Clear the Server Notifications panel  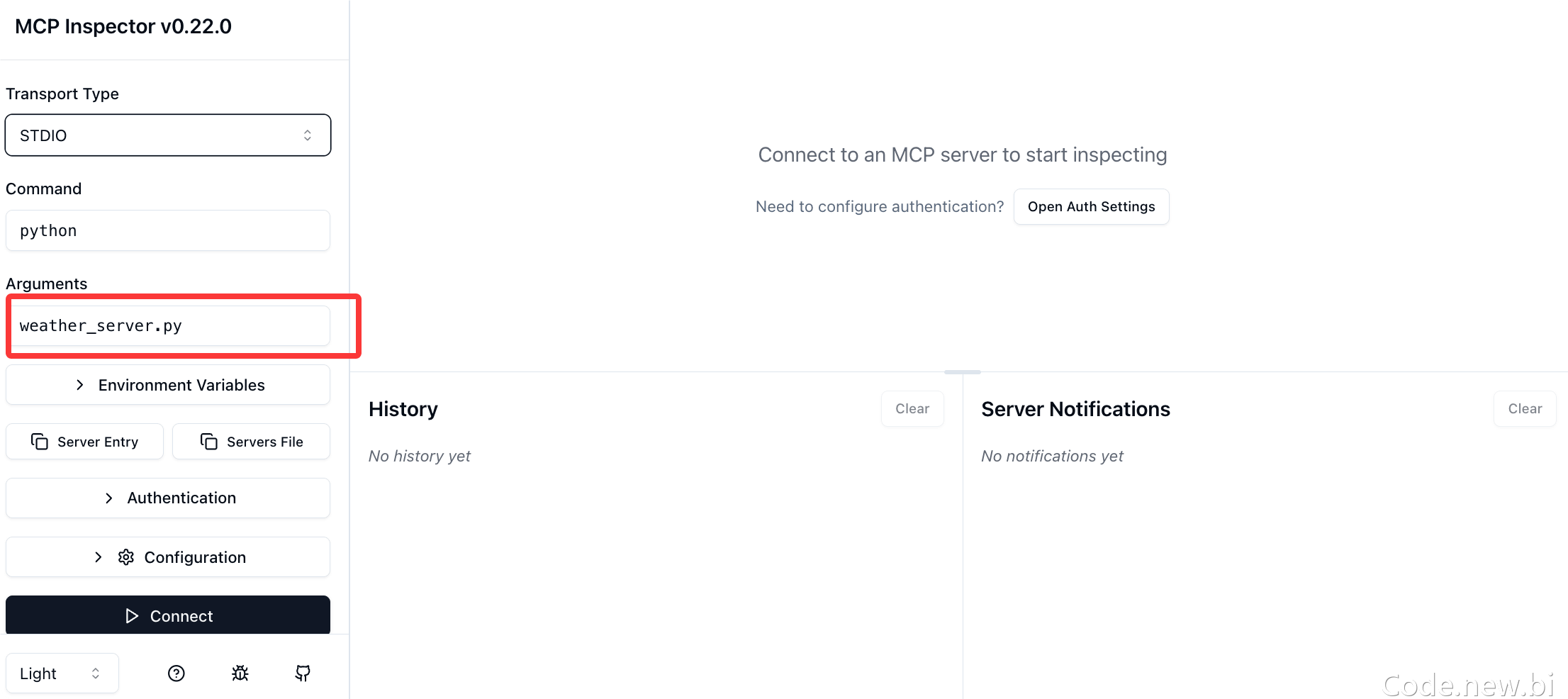1525,409
